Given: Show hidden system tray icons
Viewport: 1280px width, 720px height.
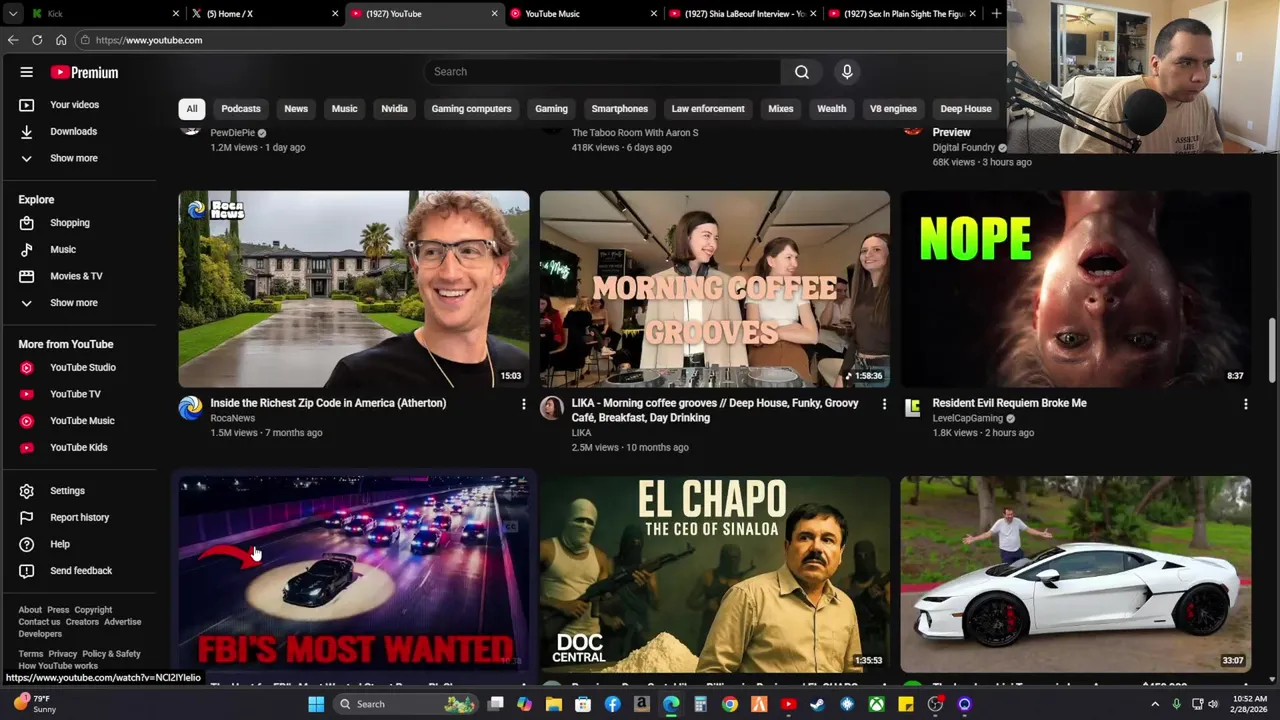Looking at the screenshot, I should tap(1155, 704).
